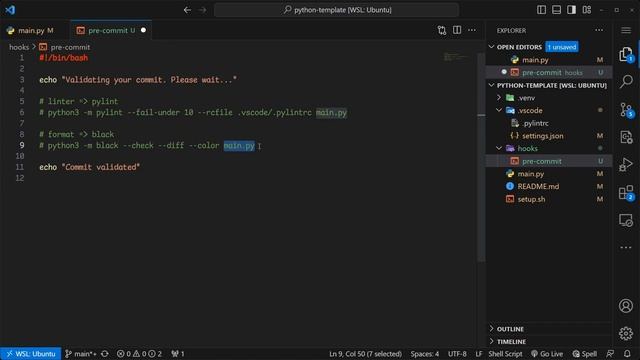Image resolution: width=640 pixels, height=360 pixels.
Task: Change Spaces: 4 indentation setting
Action: click(424, 354)
